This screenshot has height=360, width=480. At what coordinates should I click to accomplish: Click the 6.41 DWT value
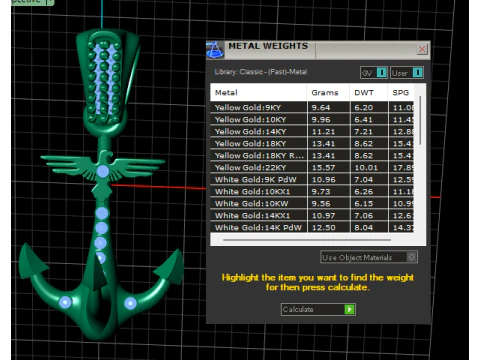pos(363,120)
